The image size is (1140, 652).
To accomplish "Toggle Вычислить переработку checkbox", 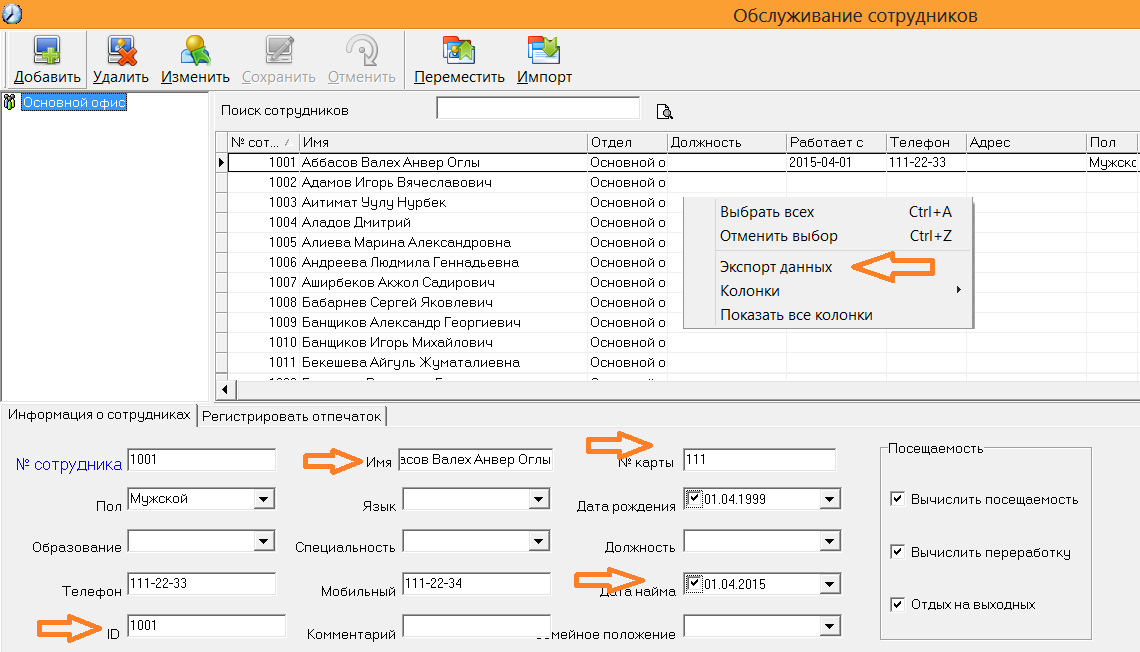I will pos(897,552).
